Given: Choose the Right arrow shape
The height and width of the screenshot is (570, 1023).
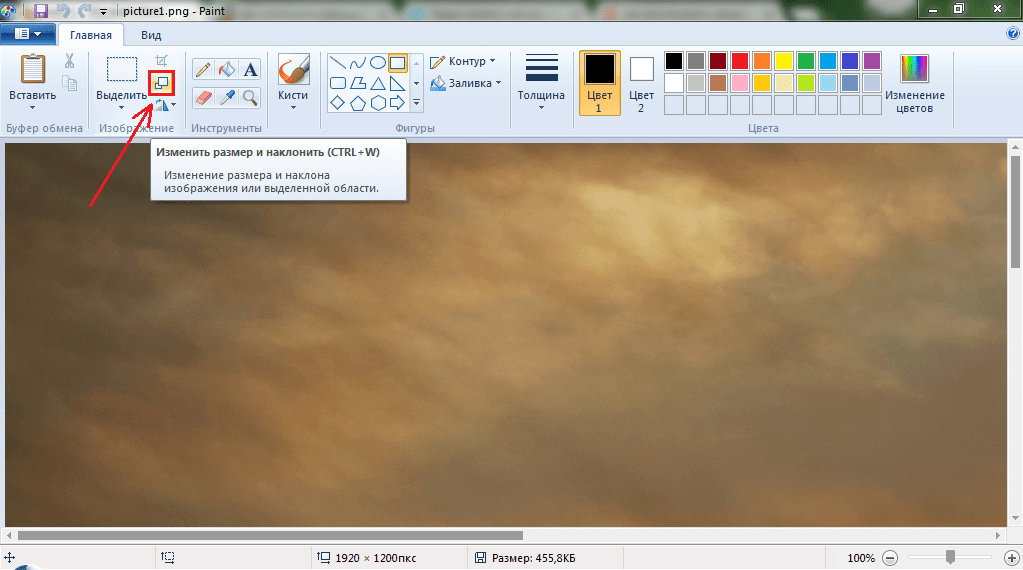Looking at the screenshot, I should point(398,102).
